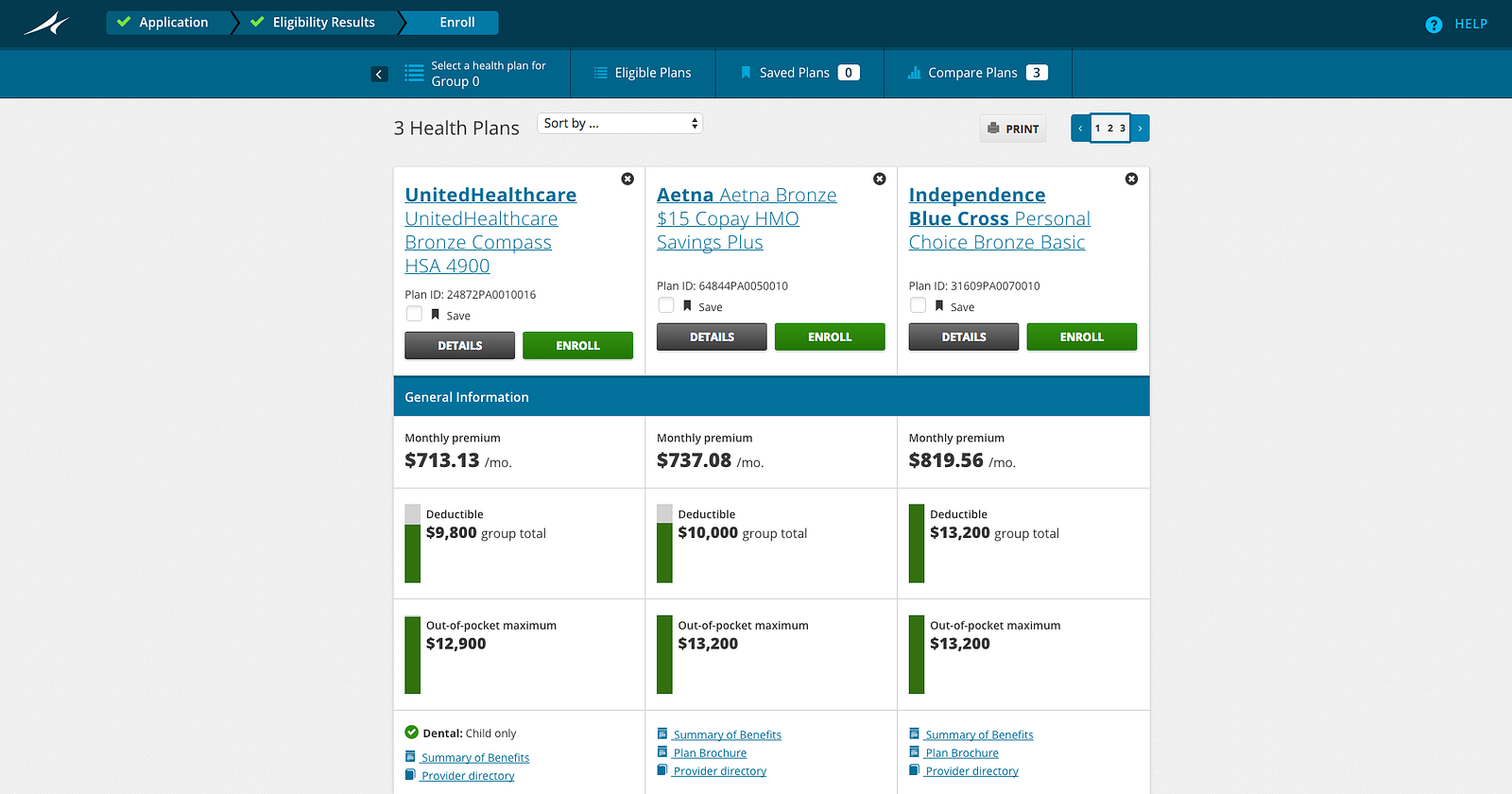This screenshot has height=794, width=1512.
Task: Click UnitedHealthcare Provider directory book icon
Action: coord(410,775)
